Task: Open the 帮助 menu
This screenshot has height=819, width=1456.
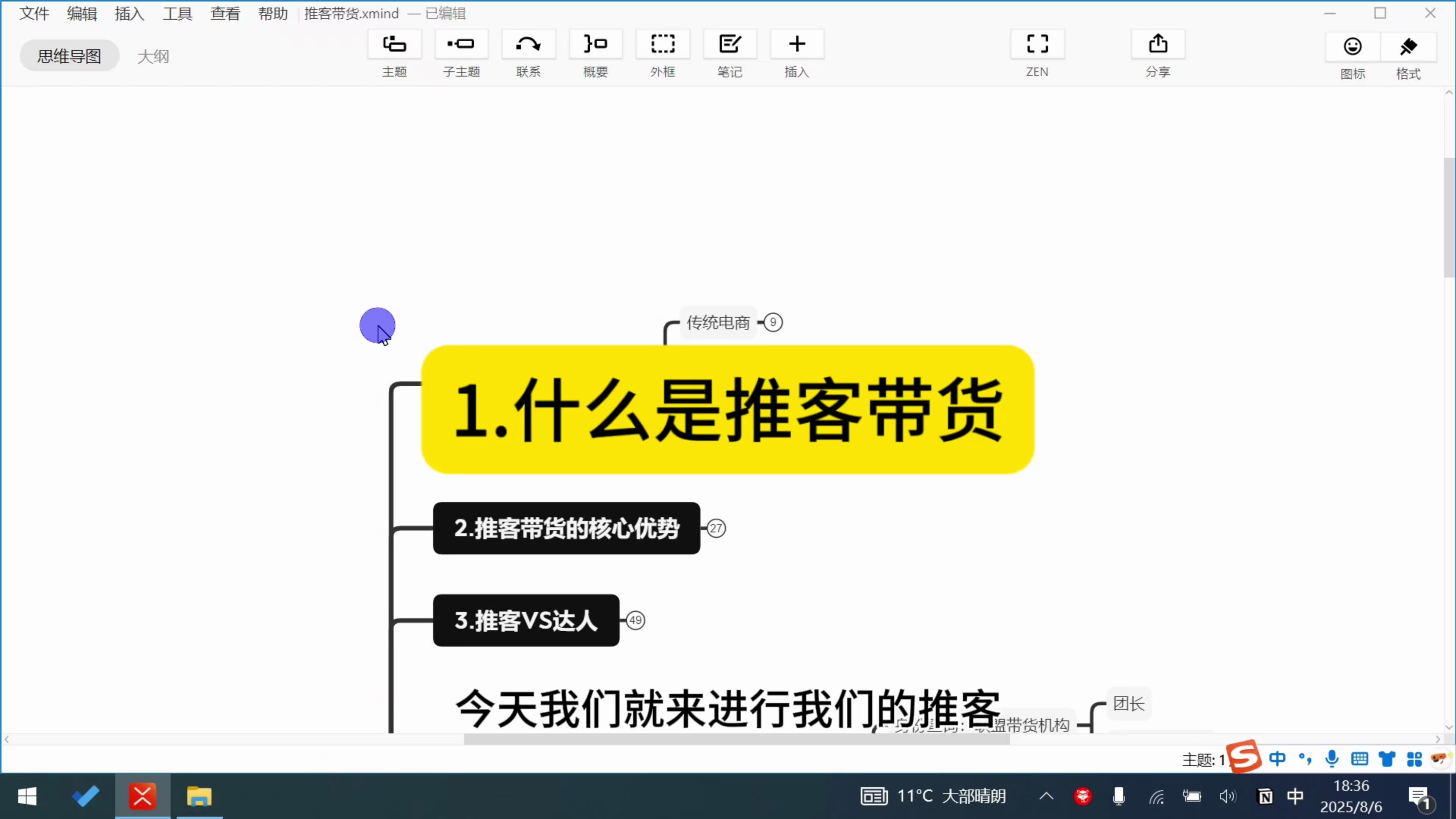Action: point(273,13)
